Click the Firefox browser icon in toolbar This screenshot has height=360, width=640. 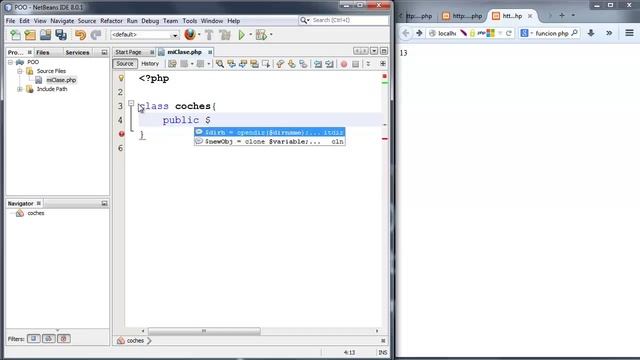[190, 35]
